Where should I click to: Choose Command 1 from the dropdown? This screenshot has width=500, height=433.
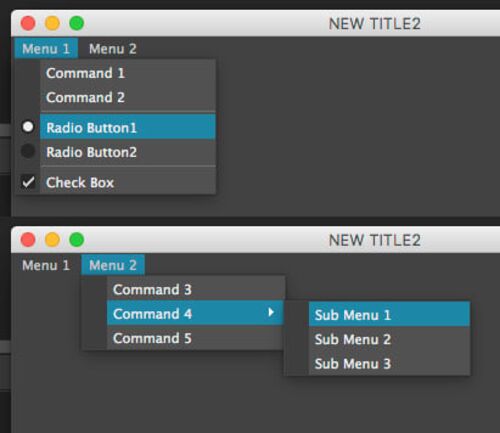[128, 73]
